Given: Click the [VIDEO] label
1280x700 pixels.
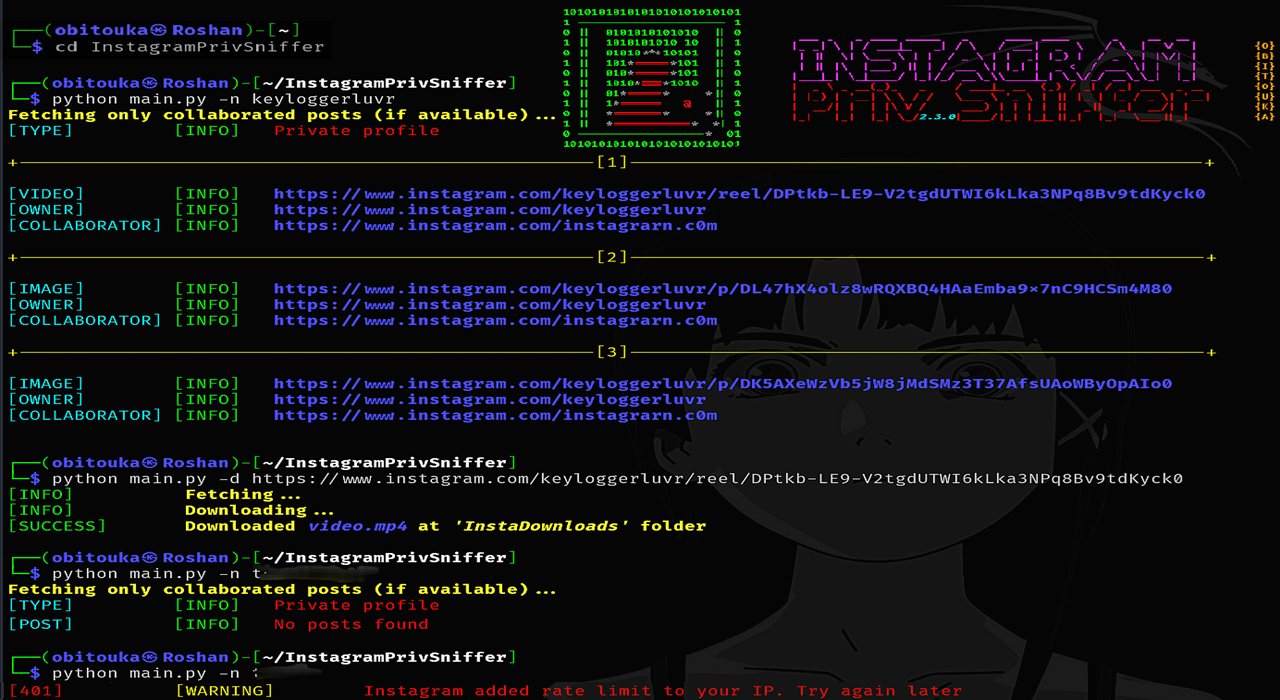Looking at the screenshot, I should 46,194.
